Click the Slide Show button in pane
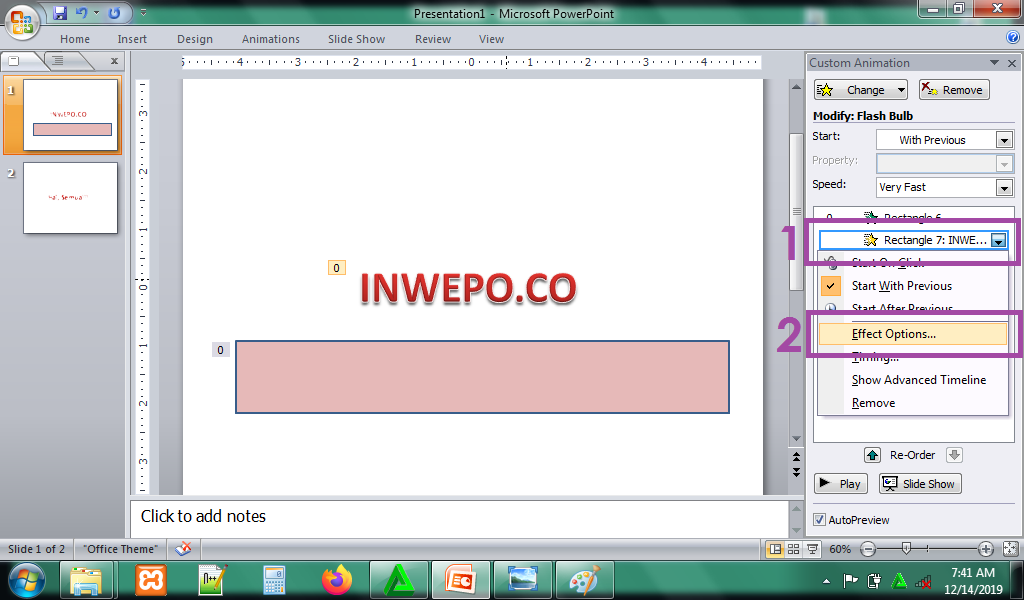Image resolution: width=1024 pixels, height=600 pixels. pyautogui.click(x=920, y=484)
